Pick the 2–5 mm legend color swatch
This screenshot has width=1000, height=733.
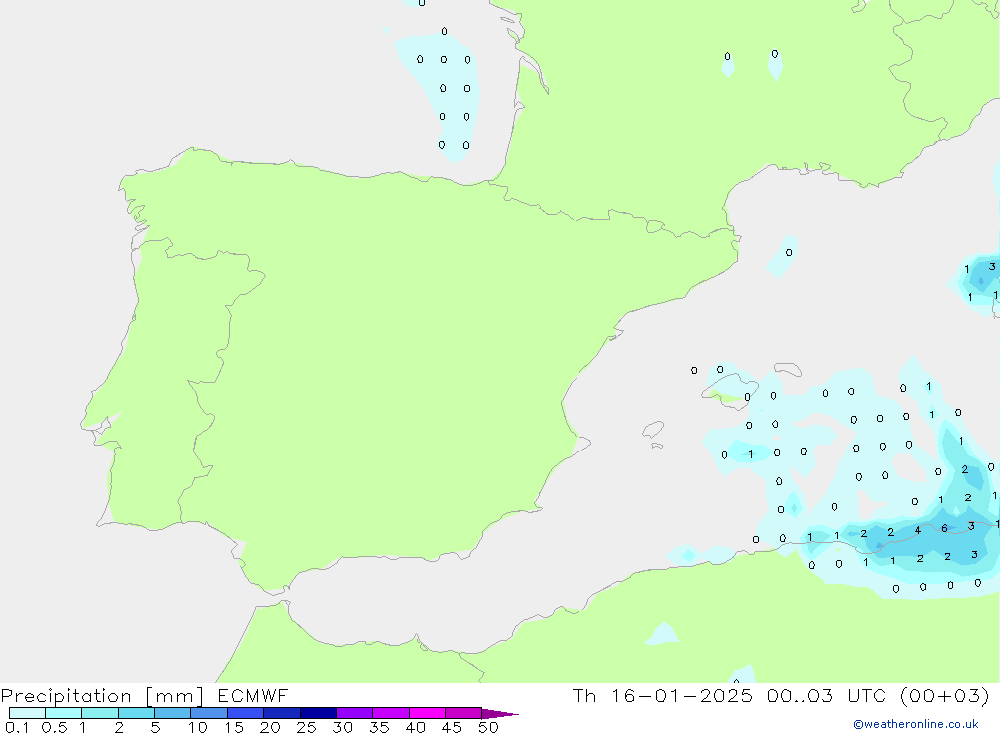[x=136, y=713]
